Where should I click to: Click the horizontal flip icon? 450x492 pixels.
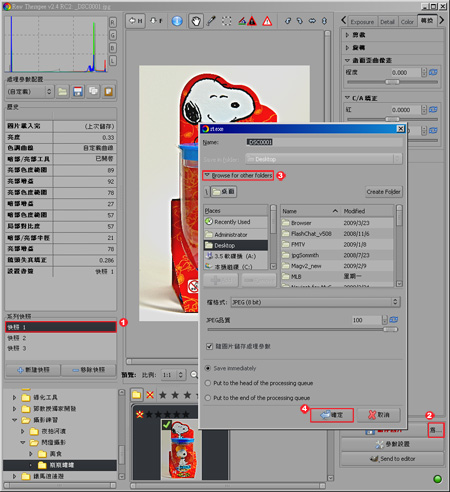click(x=312, y=21)
